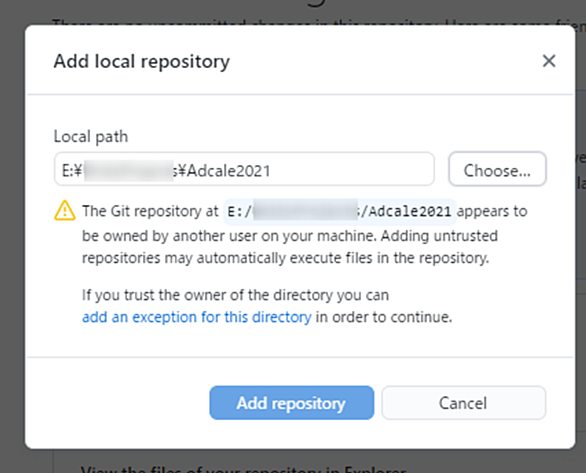This screenshot has width=586, height=473.
Task: Click the partially hidden View the files text
Action: click(243, 469)
